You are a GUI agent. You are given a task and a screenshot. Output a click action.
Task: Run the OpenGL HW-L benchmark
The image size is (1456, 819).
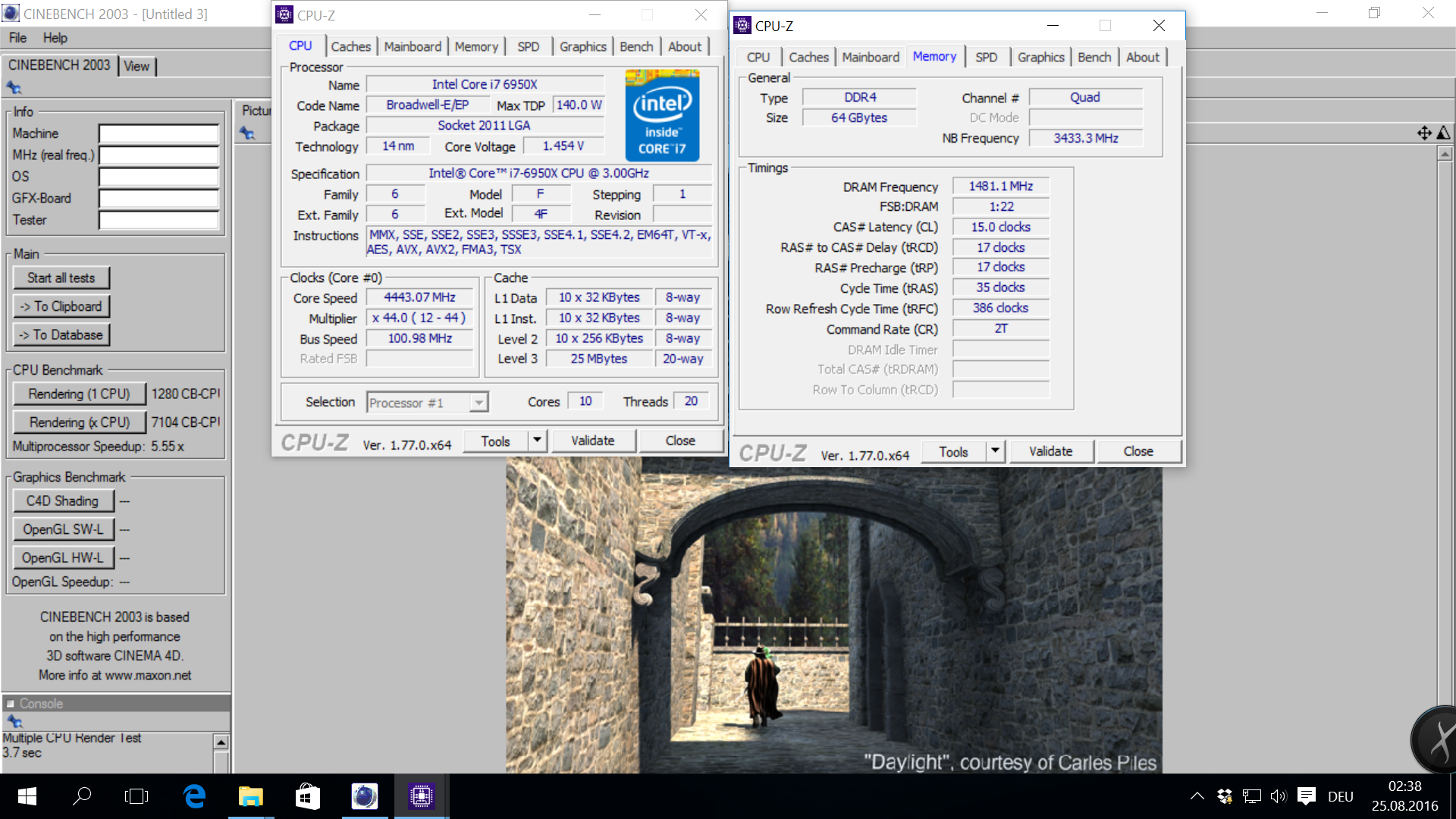point(63,557)
